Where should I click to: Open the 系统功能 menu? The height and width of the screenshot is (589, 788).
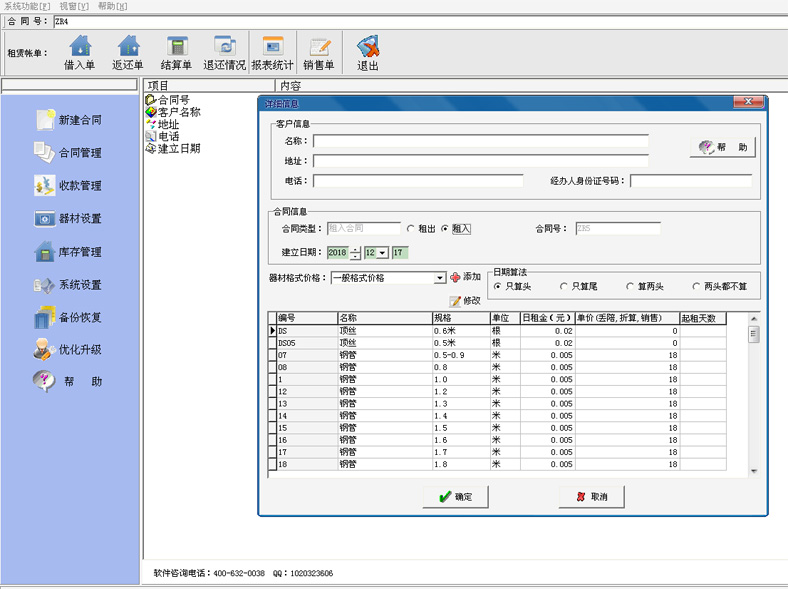[x=26, y=6]
